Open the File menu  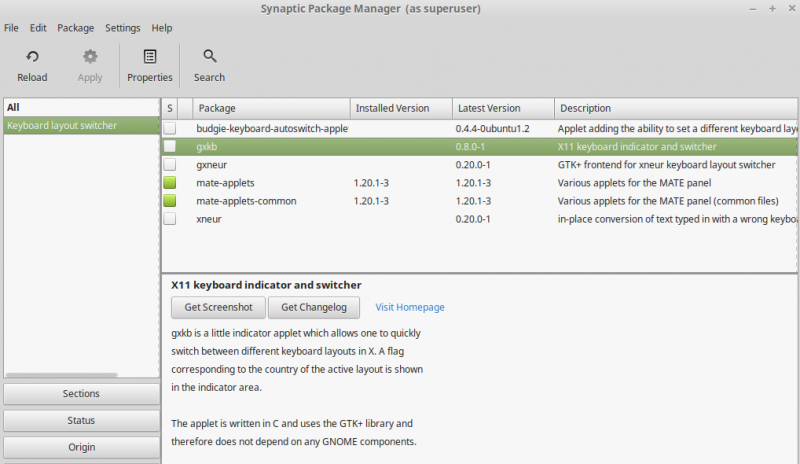(x=11, y=28)
